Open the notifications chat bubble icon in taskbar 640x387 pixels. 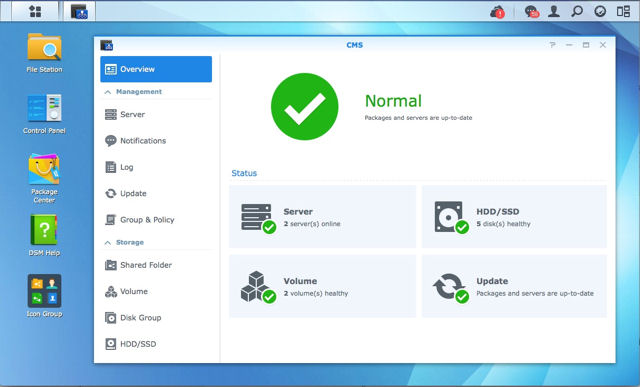click(532, 11)
